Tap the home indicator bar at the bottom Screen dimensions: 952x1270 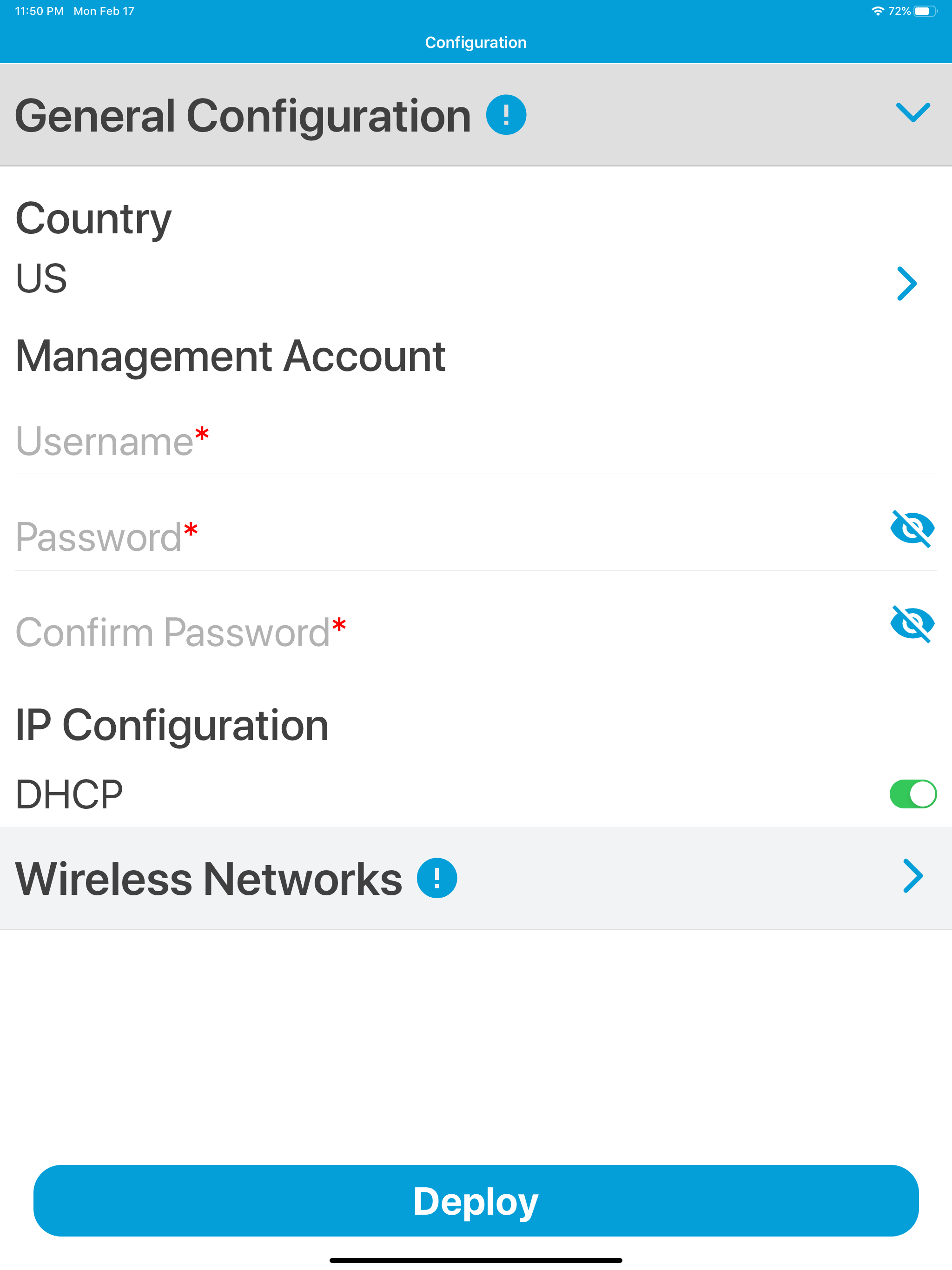[476, 1260]
